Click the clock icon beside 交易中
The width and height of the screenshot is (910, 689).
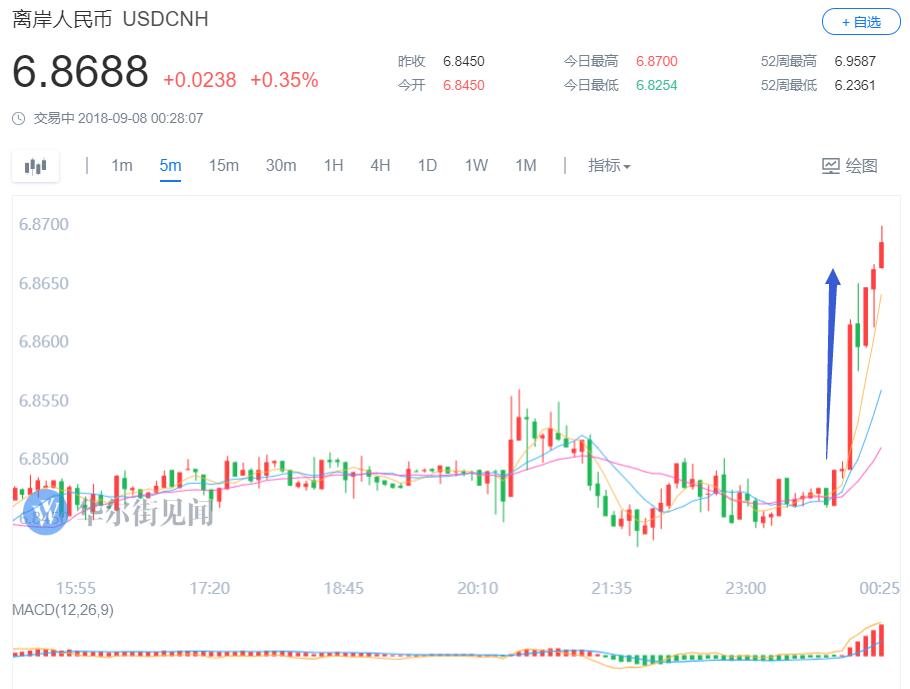pos(19,118)
